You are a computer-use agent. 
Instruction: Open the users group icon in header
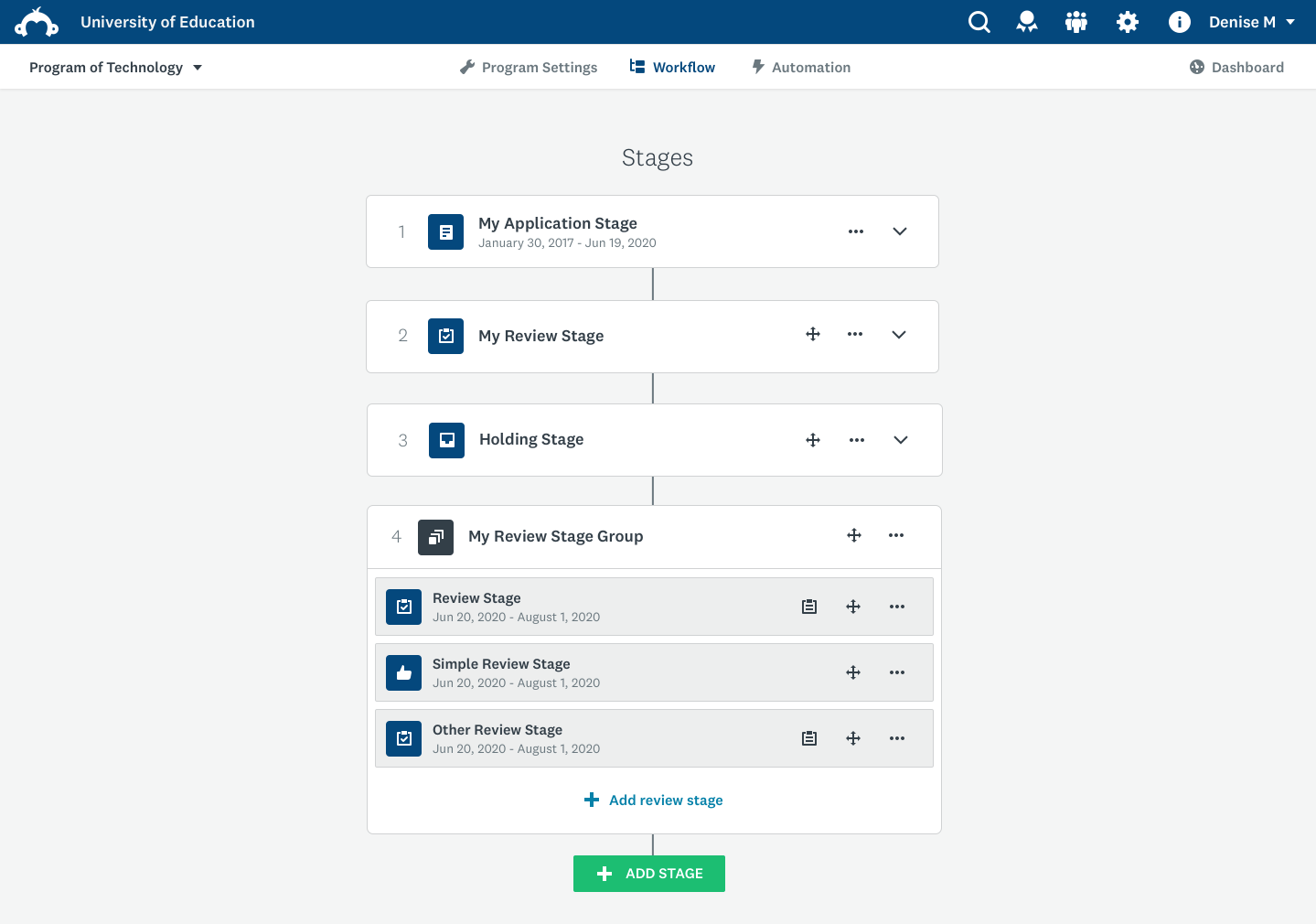click(1076, 22)
